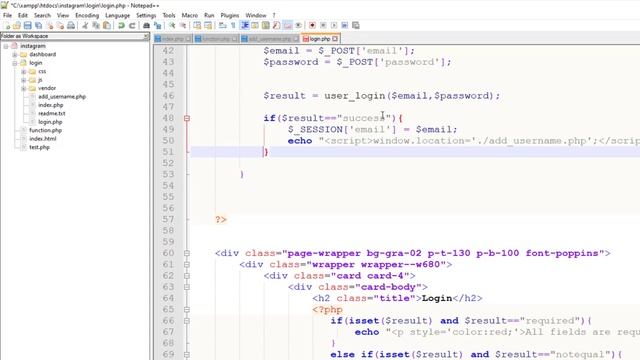Image resolution: width=640 pixels, height=360 pixels.
Task: Run macro multiple times icon
Action: [x=345, y=25]
